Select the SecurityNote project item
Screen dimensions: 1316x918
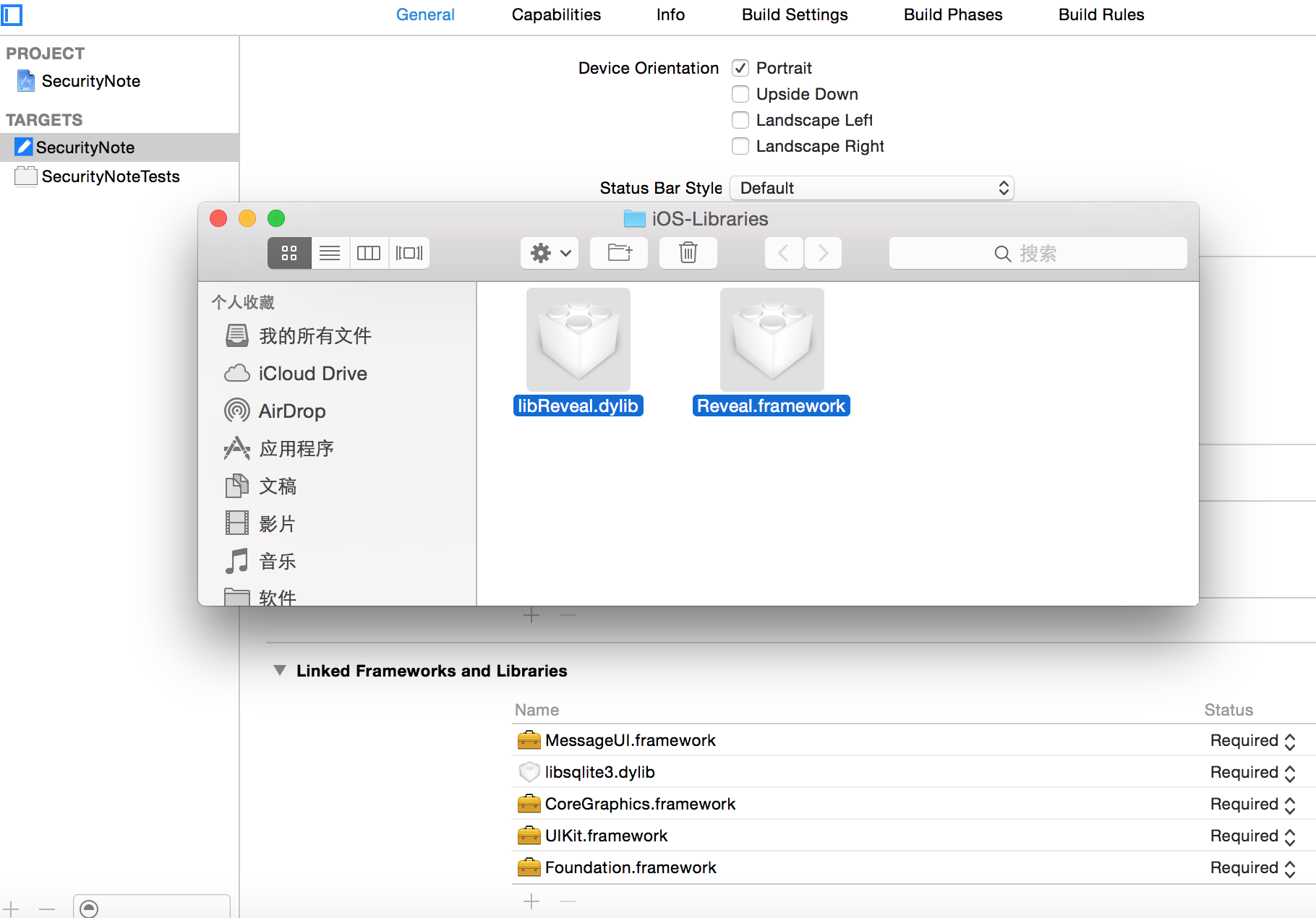click(80, 81)
